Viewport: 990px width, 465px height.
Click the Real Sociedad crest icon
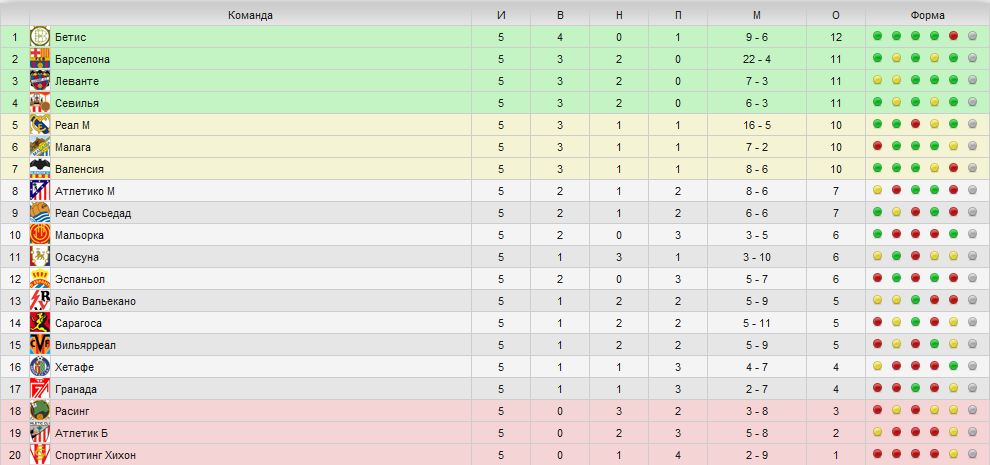[x=40, y=213]
